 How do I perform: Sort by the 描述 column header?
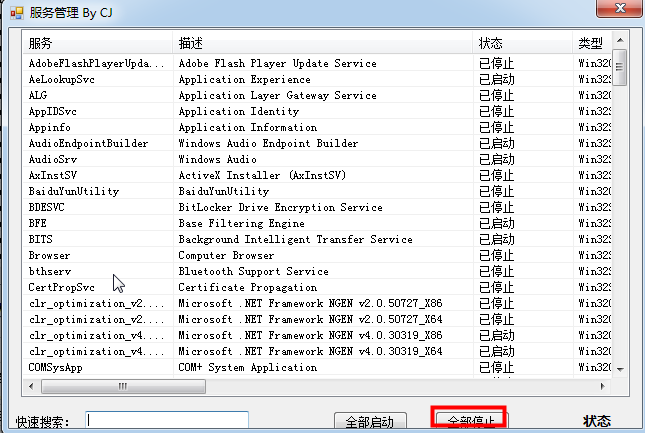click(x=322, y=43)
